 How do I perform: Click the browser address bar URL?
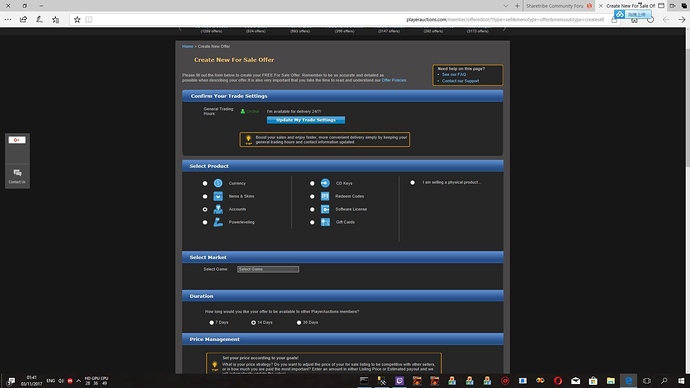click(x=505, y=19)
